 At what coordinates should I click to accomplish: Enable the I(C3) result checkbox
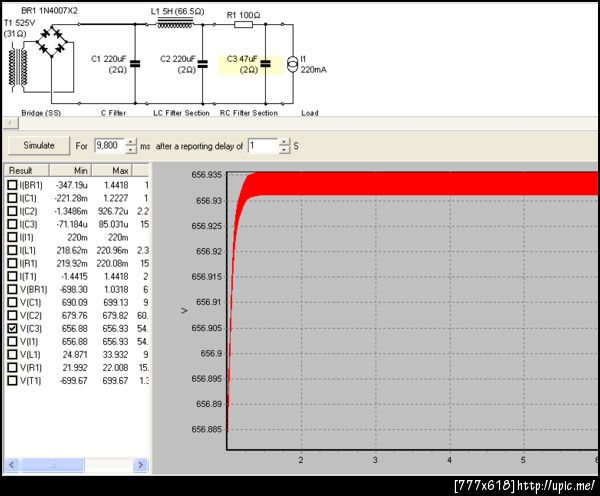click(x=13, y=224)
